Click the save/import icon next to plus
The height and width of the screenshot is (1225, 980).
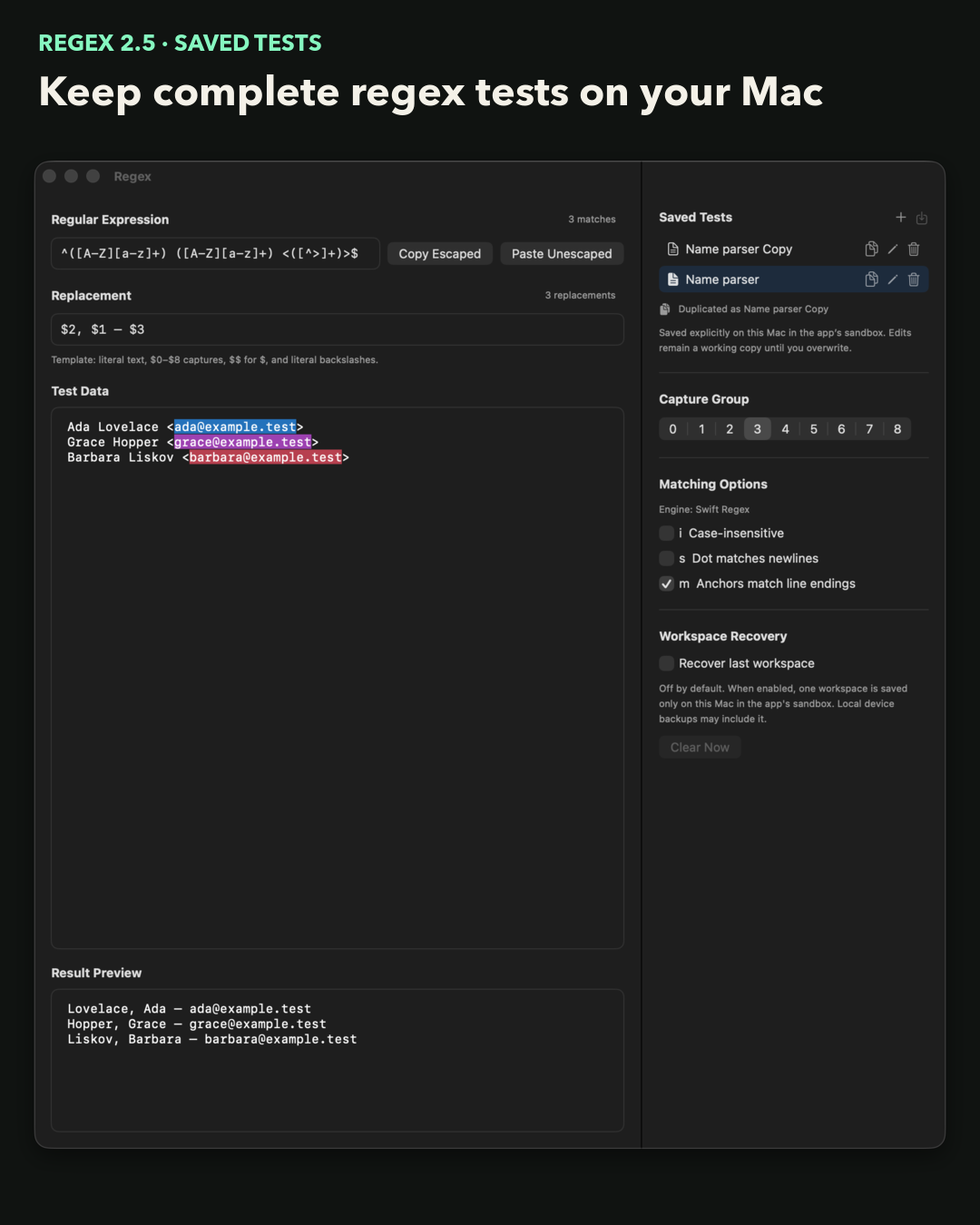(x=922, y=218)
